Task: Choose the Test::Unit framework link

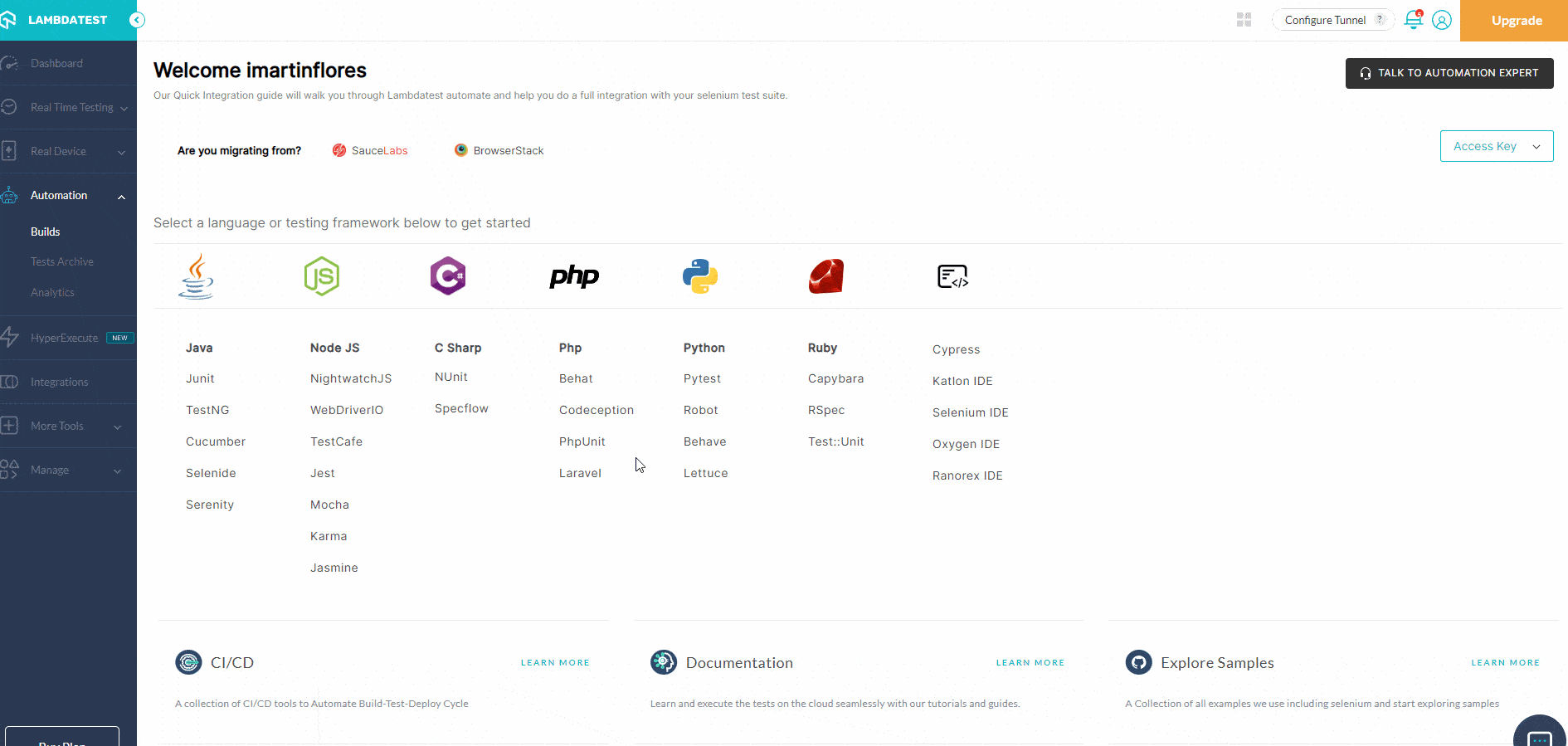Action: (x=836, y=441)
